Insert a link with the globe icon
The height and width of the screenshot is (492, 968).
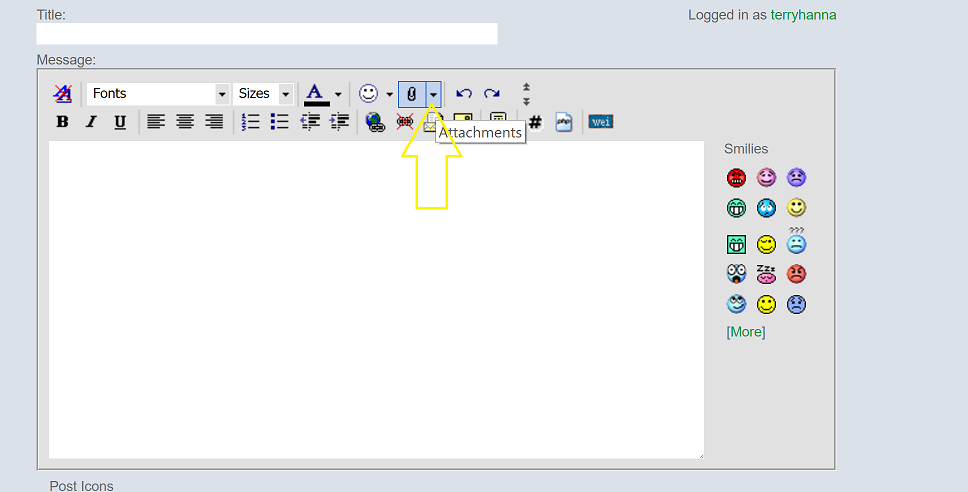tap(375, 122)
